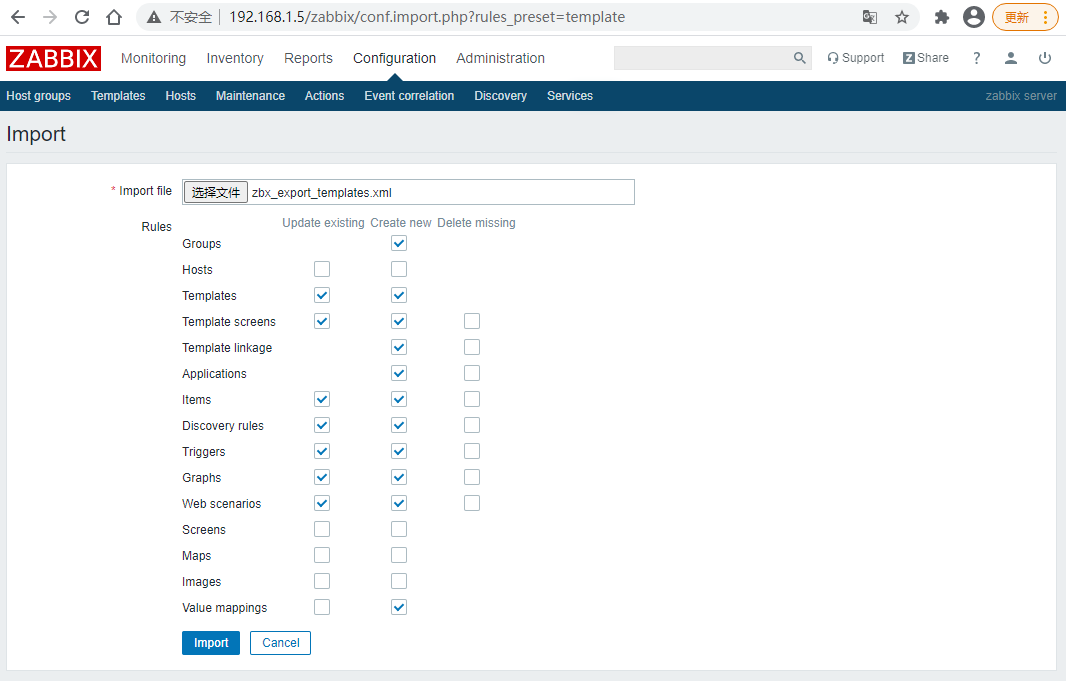Enable Update existing for Hosts
The width and height of the screenshot is (1066, 681).
[x=322, y=269]
